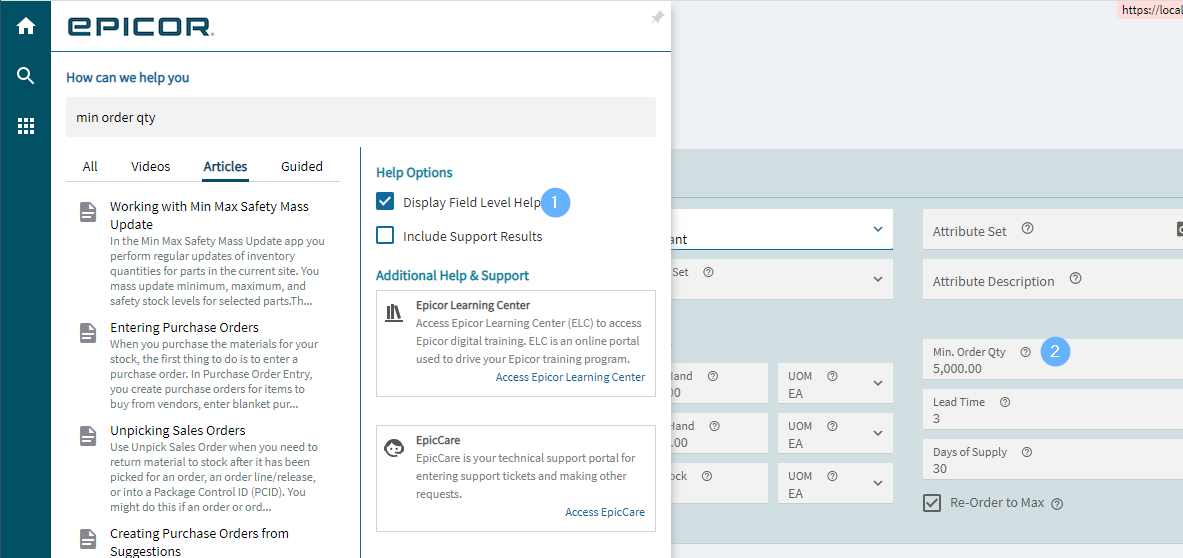Open Creating Purchase Orders from Suggestions article
The width and height of the screenshot is (1183, 558).
pos(199,542)
